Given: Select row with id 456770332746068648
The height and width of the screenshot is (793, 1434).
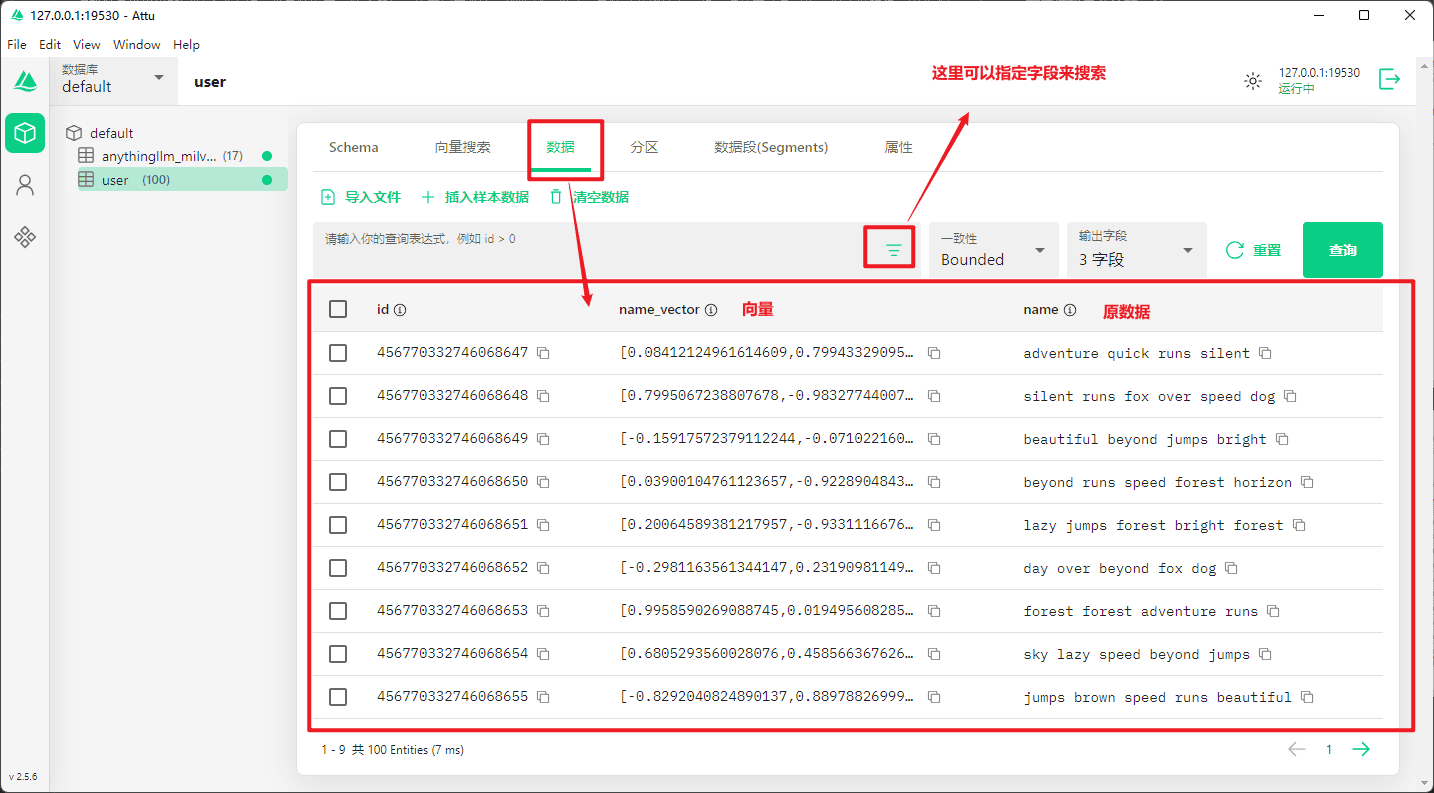Looking at the screenshot, I should click(x=338, y=396).
